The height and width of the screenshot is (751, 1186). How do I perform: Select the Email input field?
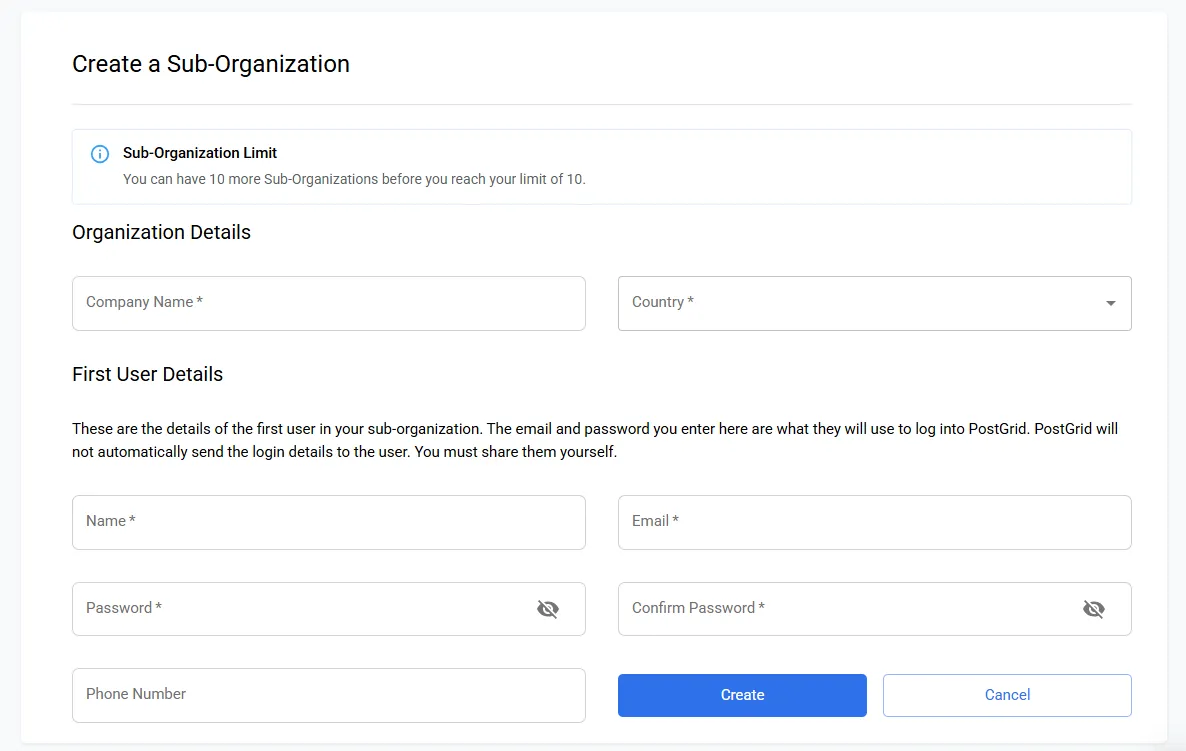pos(850,522)
